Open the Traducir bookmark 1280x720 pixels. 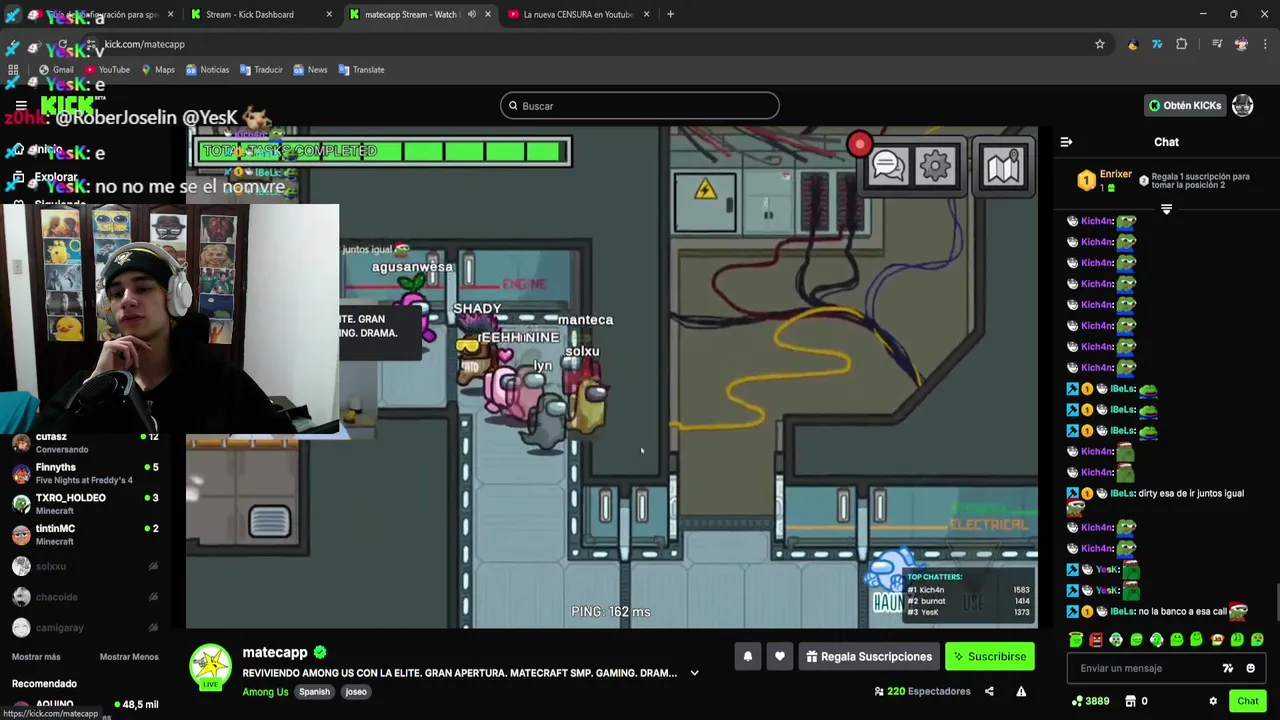point(261,70)
